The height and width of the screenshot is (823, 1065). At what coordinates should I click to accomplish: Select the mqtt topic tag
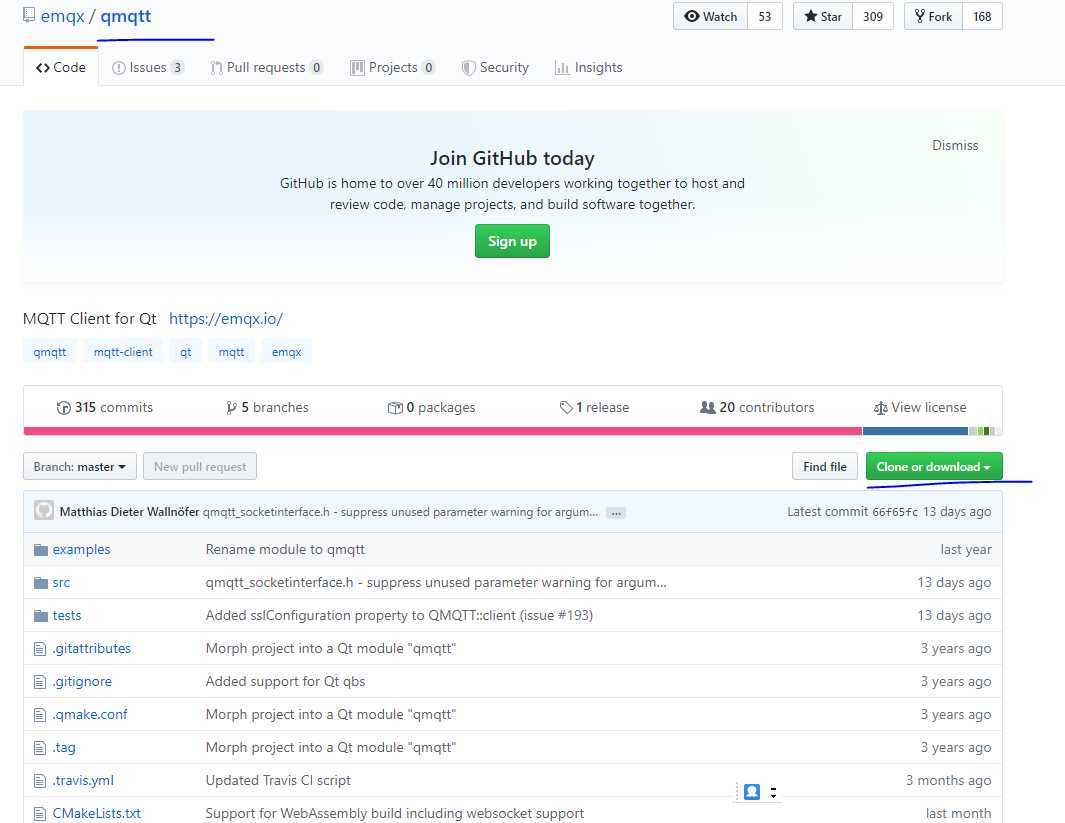pyautogui.click(x=231, y=352)
